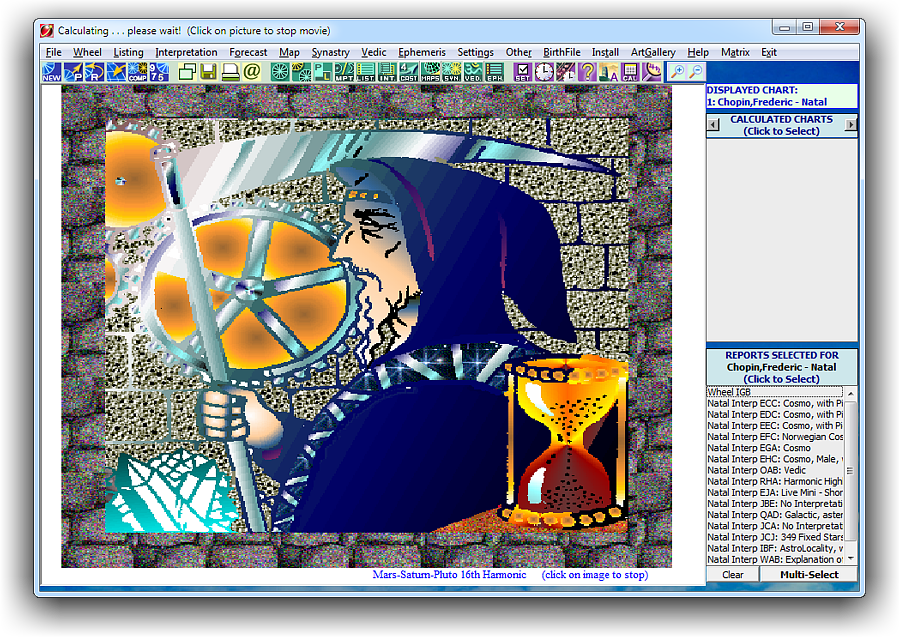Select 'Natal Interp EDC: Cosmo' report

click(775, 415)
